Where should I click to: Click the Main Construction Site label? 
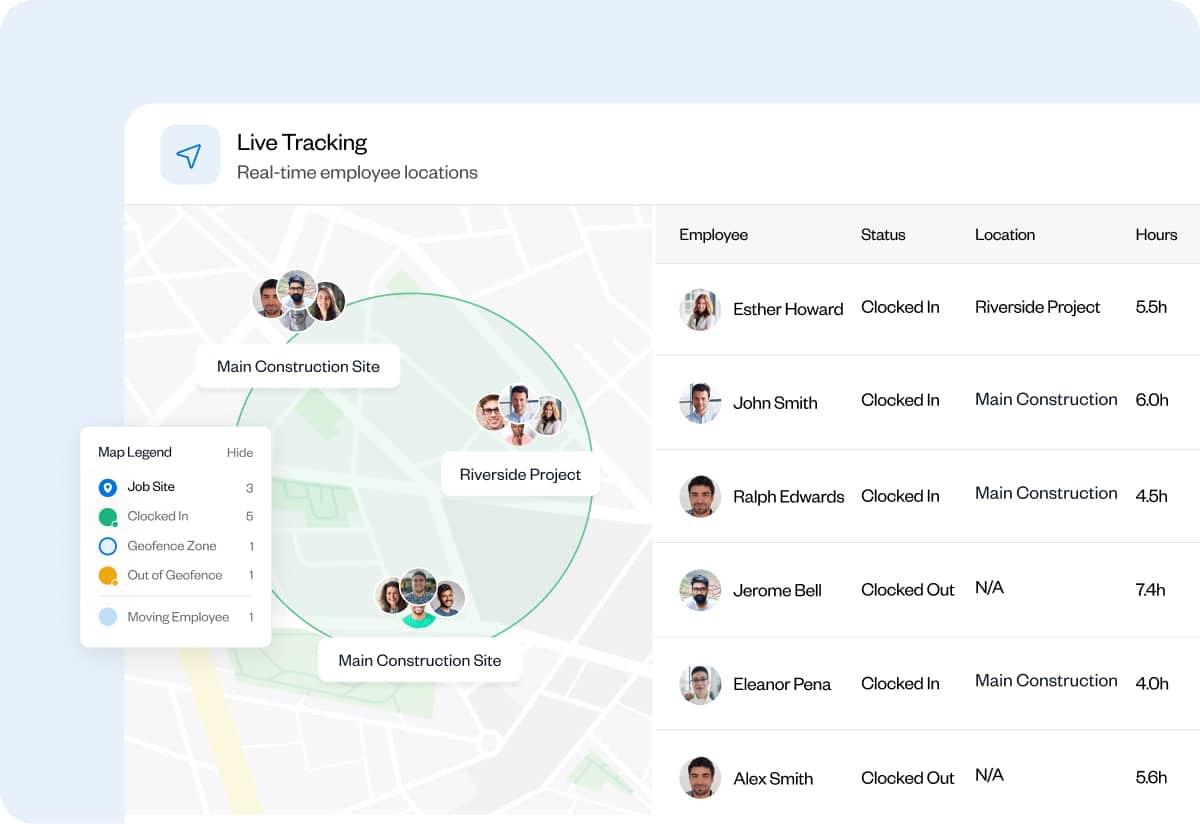(298, 366)
